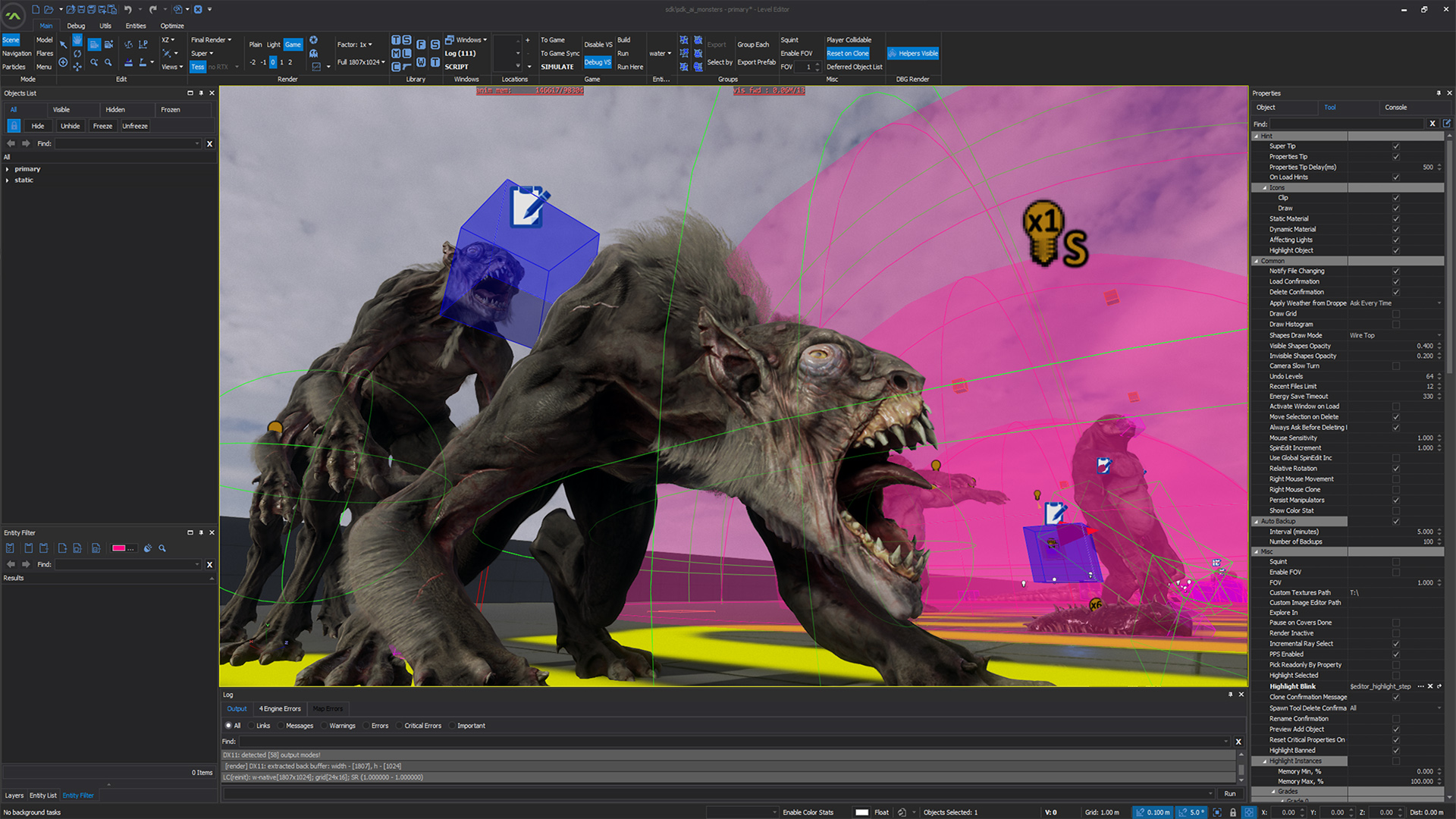Toggle the Super Tip checkbox
Viewport: 1456px width, 819px height.
pyautogui.click(x=1395, y=146)
